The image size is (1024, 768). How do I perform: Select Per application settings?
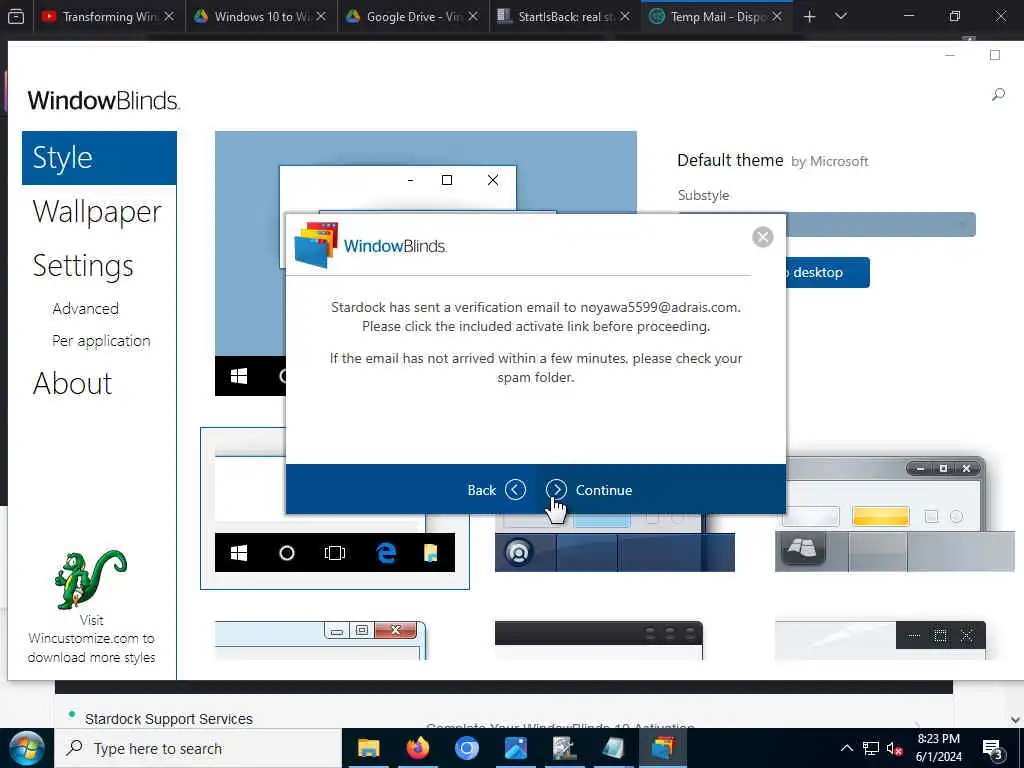pyautogui.click(x=101, y=341)
